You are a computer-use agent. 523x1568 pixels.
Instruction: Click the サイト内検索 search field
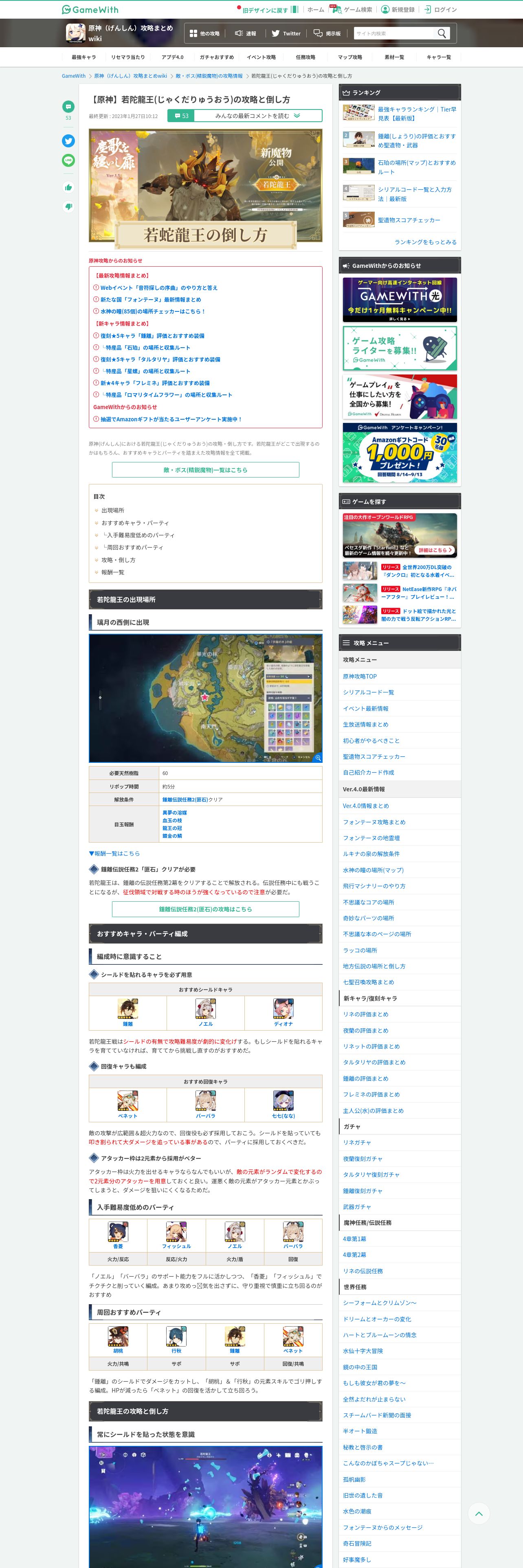[x=395, y=33]
